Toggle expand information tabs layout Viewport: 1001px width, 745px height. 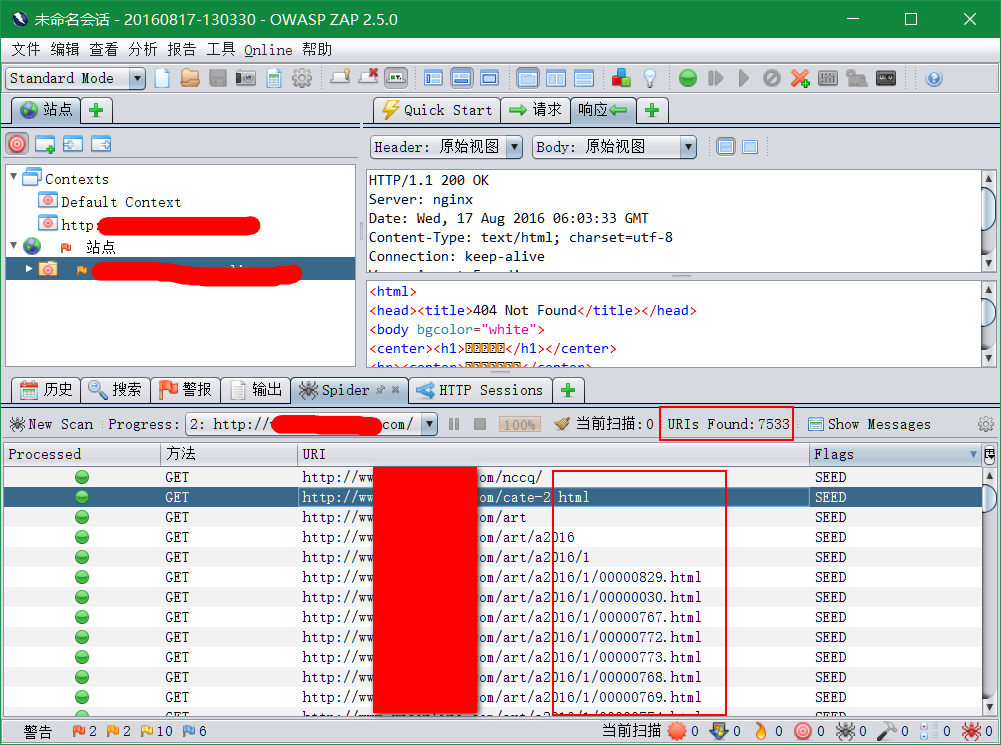click(x=462, y=78)
